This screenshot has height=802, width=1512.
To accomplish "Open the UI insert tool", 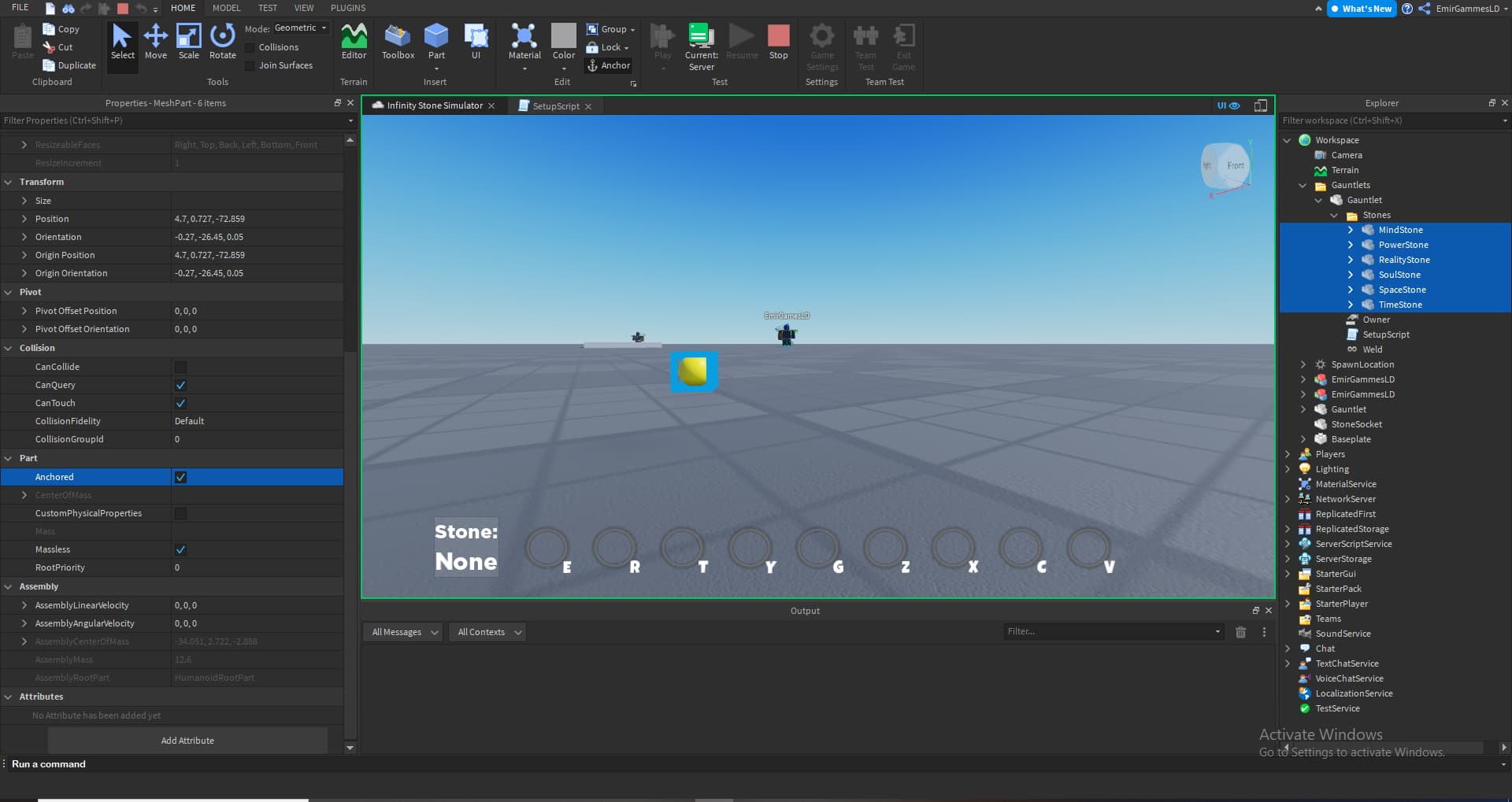I will tap(476, 42).
